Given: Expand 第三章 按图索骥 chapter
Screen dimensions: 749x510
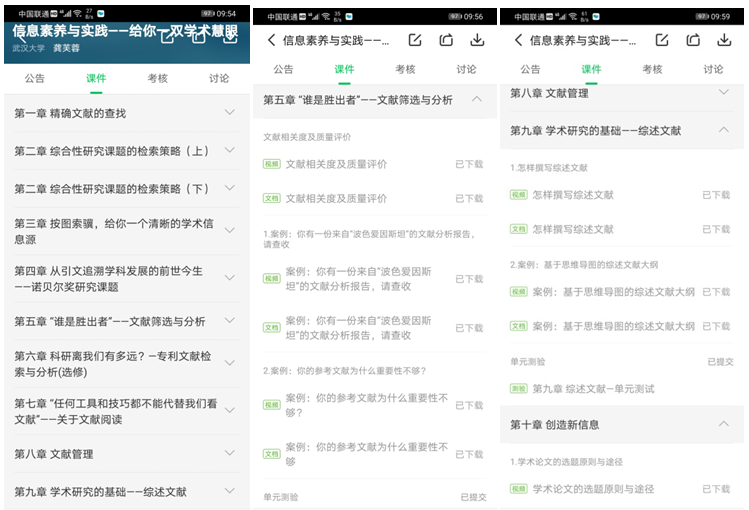Looking at the screenshot, I should [x=230, y=231].
